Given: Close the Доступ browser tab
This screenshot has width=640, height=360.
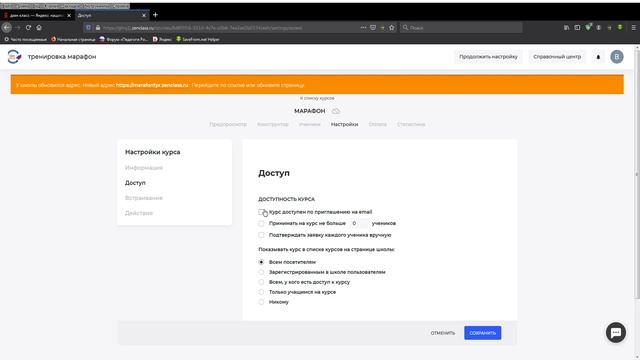Looking at the screenshot, I should (144, 16).
